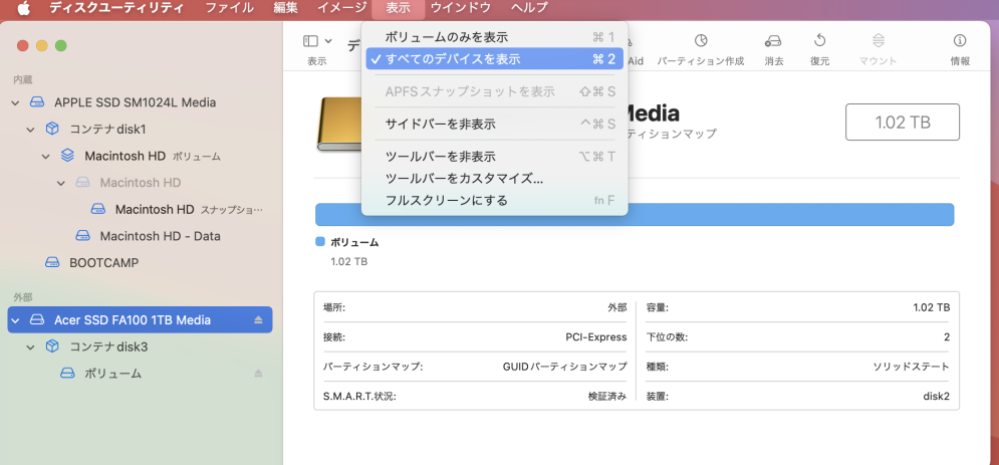This screenshot has height=465, width=999.
Task: Eject the ボリューム under コンテナdisk3
Action: click(x=258, y=373)
